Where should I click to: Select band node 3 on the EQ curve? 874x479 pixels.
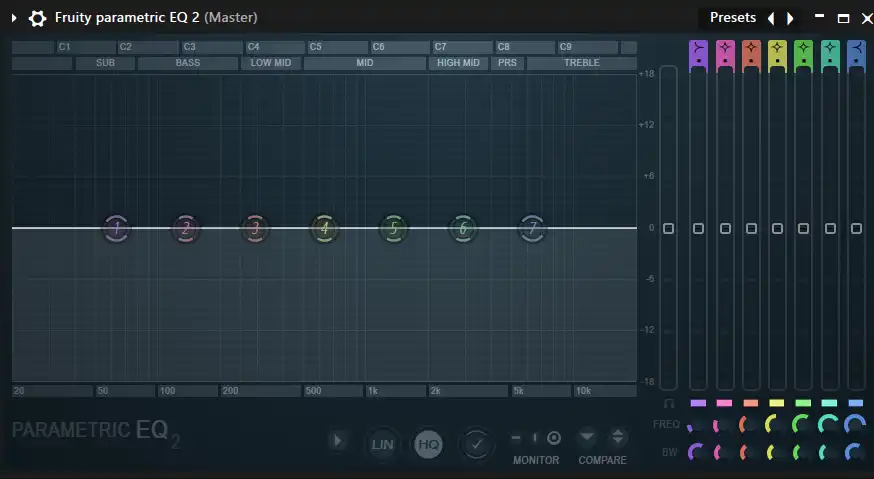255,228
